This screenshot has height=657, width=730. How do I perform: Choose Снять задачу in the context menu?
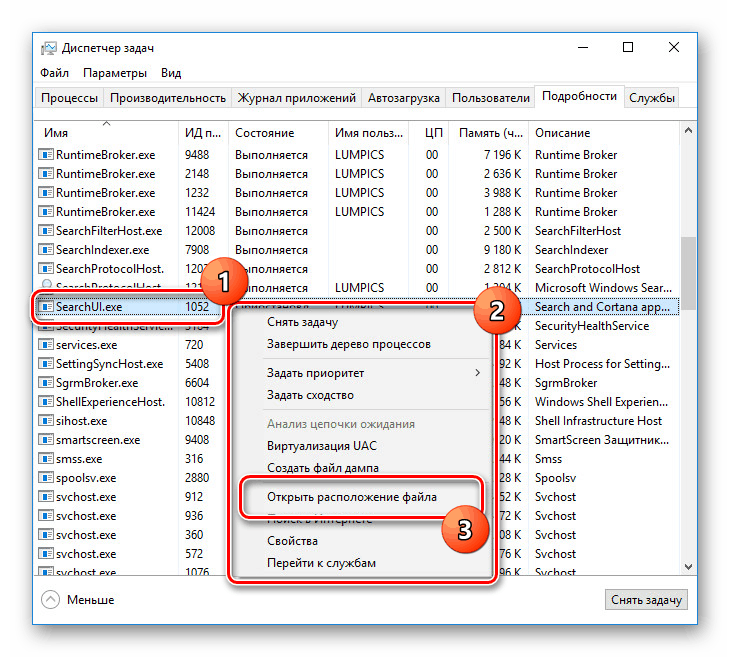pos(302,322)
